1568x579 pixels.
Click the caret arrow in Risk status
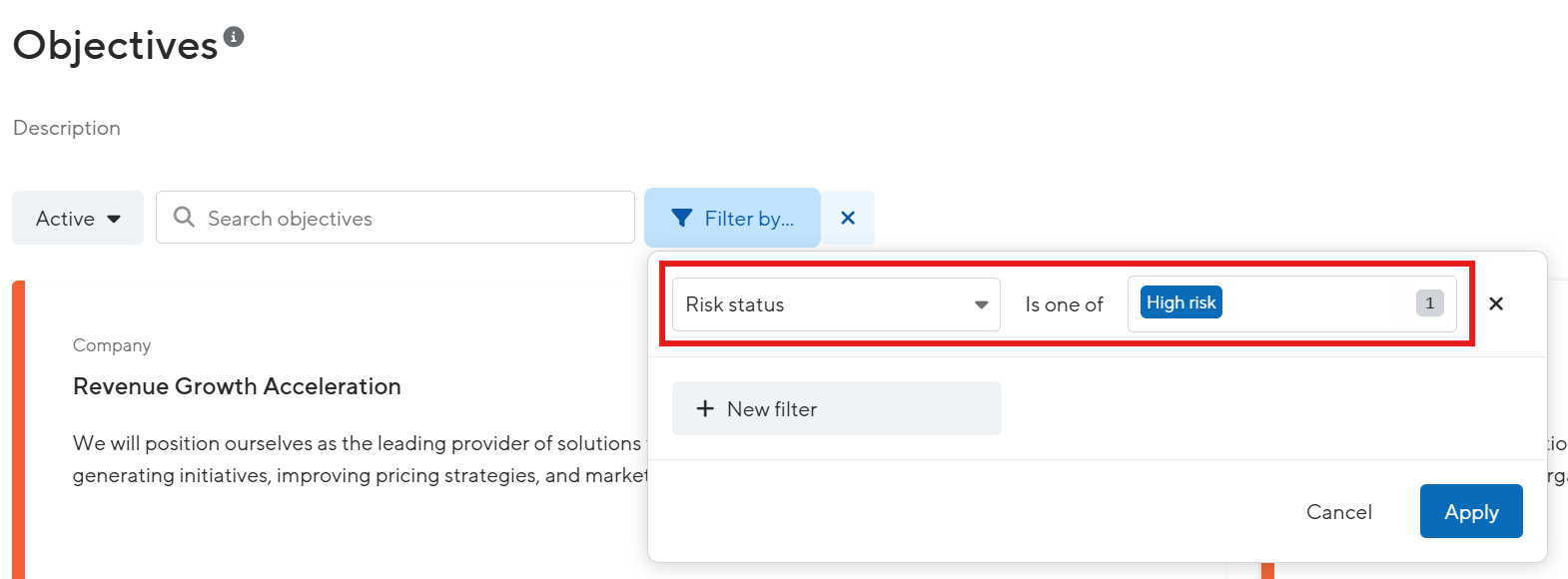click(981, 305)
